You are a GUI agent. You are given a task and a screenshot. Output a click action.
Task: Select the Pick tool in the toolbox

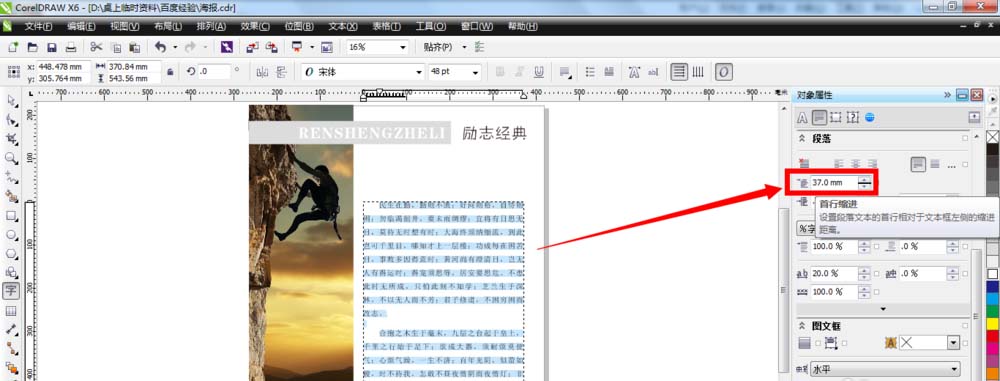tap(11, 101)
